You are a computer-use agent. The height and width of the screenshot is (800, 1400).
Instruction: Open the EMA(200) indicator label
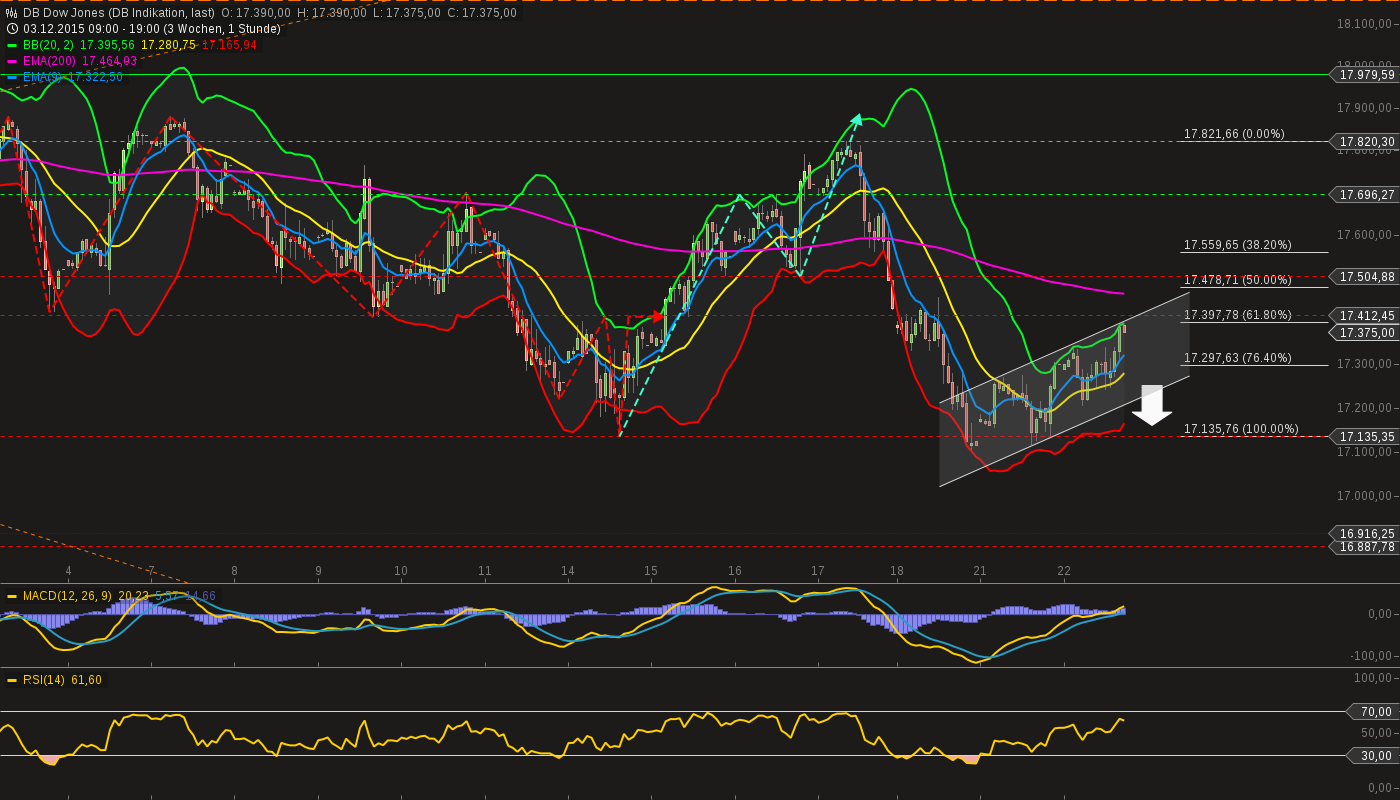50,61
